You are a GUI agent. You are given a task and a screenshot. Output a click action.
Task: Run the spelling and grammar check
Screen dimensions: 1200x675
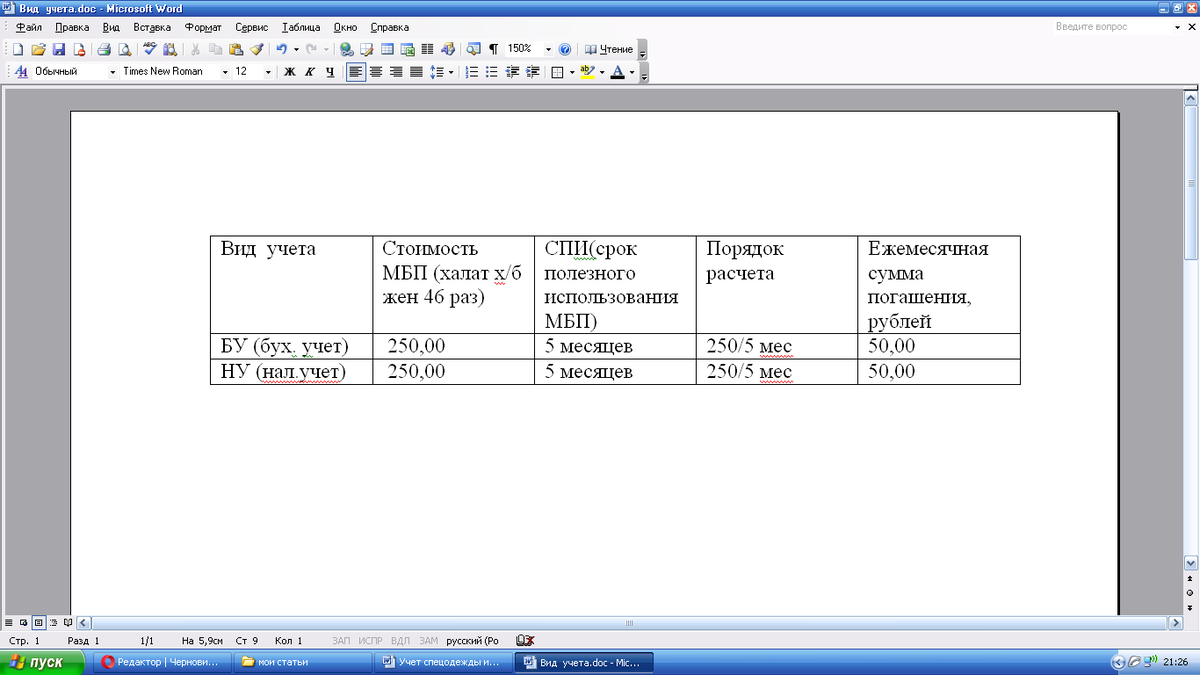pyautogui.click(x=150, y=49)
